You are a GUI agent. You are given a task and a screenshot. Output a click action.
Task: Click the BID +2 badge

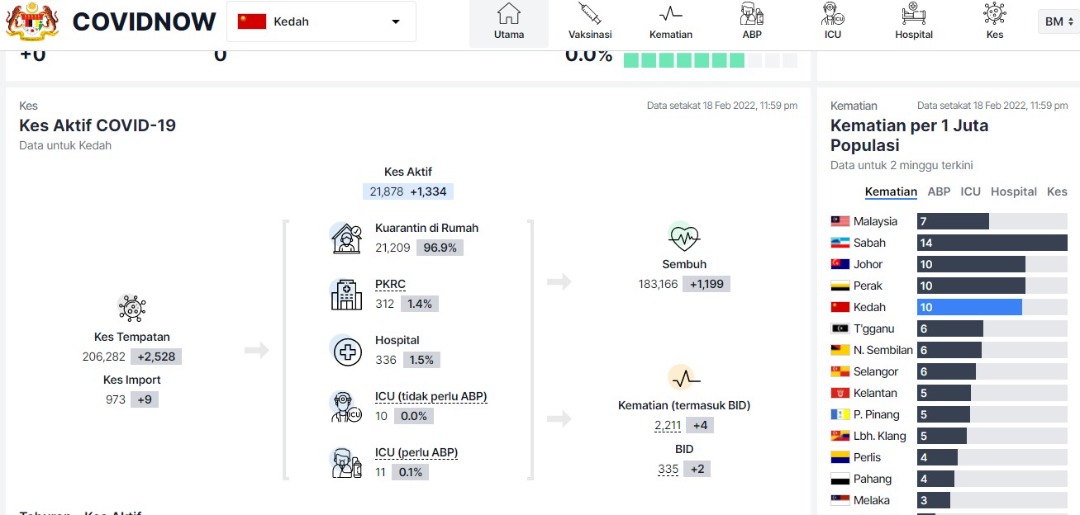[x=697, y=470]
